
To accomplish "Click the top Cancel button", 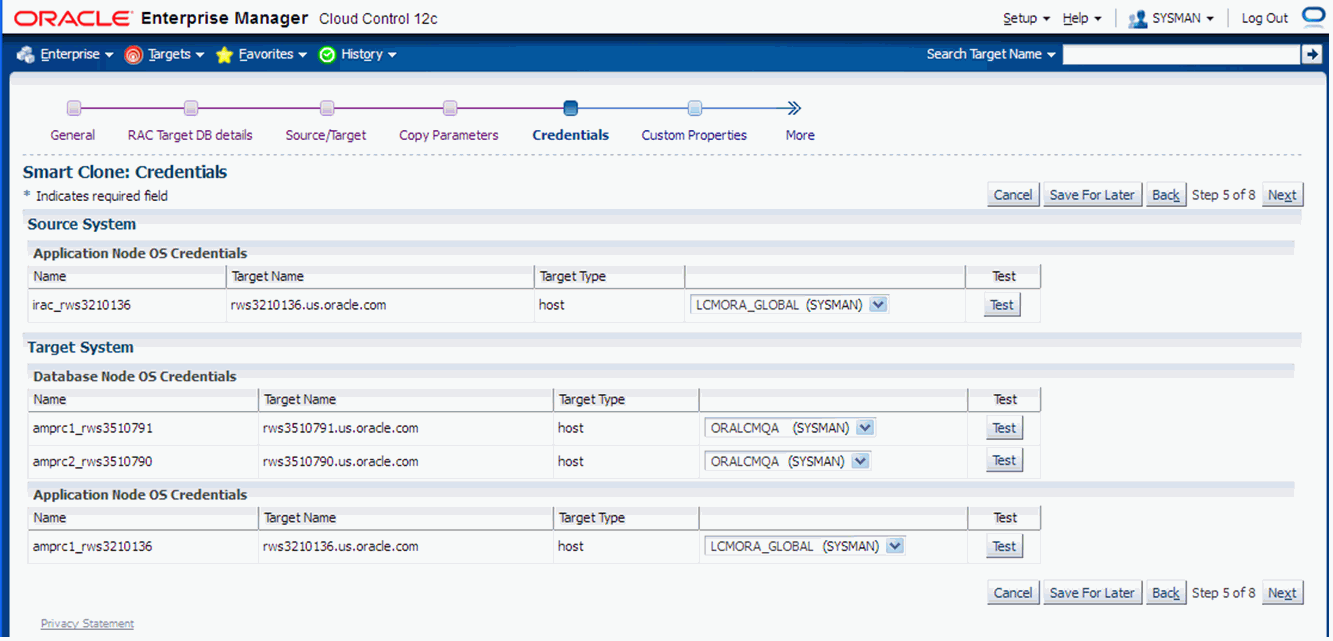I will click(1013, 195).
